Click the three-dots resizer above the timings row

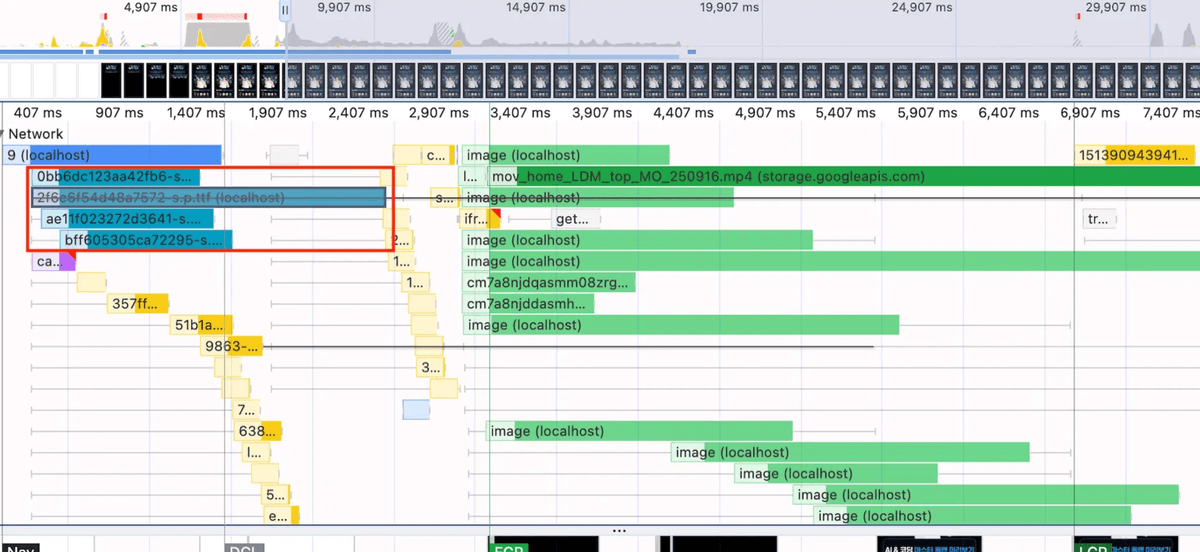(x=619, y=530)
